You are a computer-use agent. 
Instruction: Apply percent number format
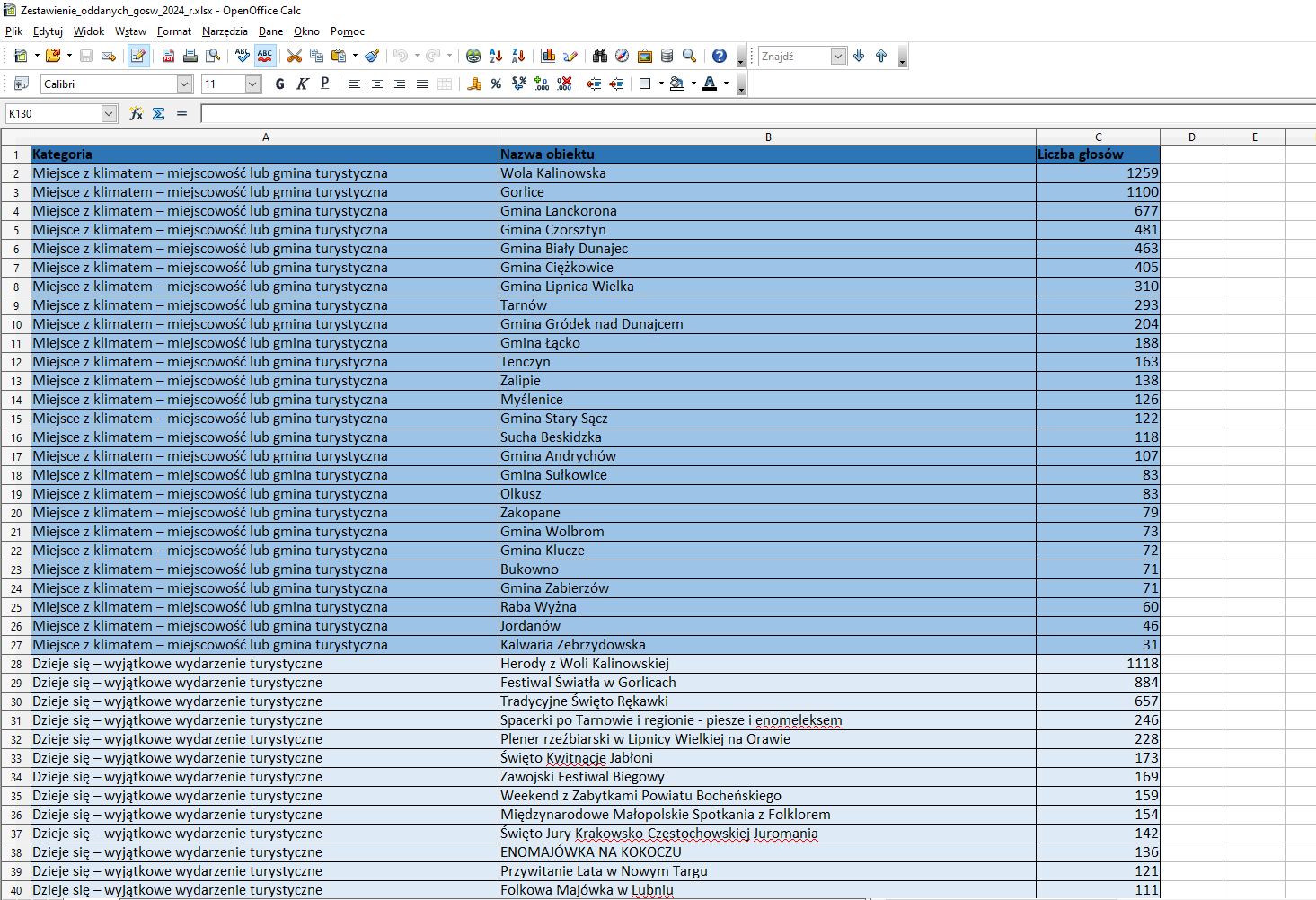tap(496, 84)
